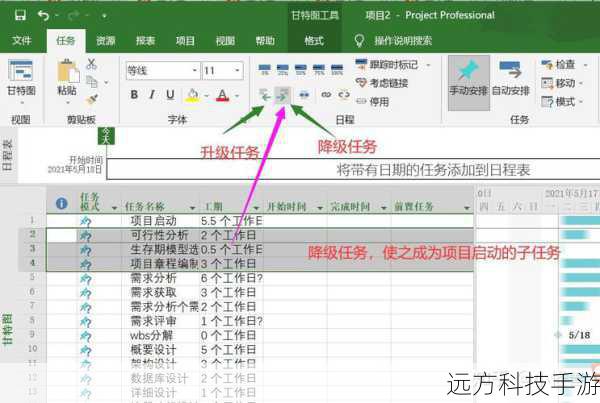
Task: Click row number 6 header
Action: click(32, 292)
